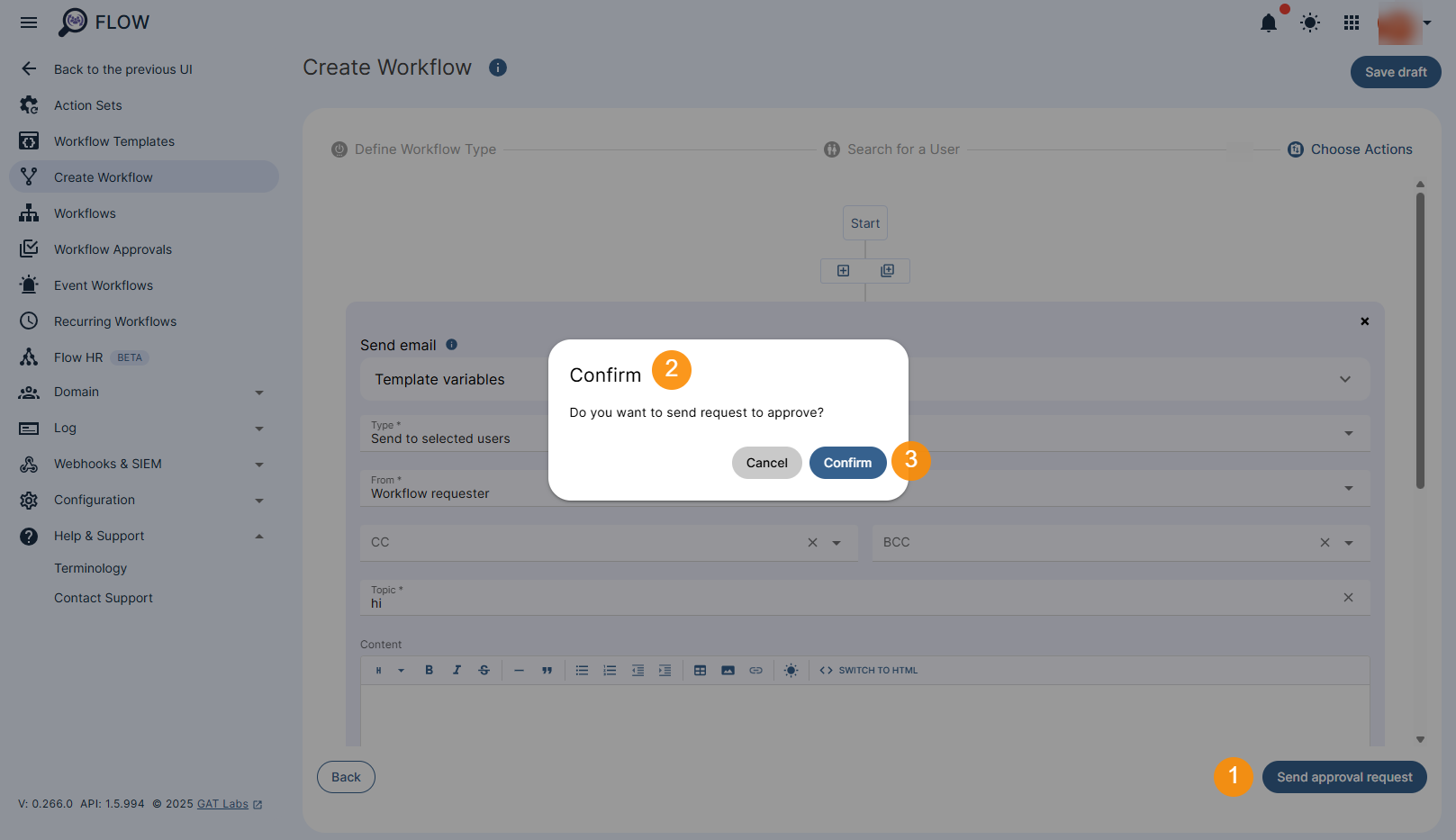Confirm sending the approval request
The height and width of the screenshot is (840, 1456).
tap(847, 462)
